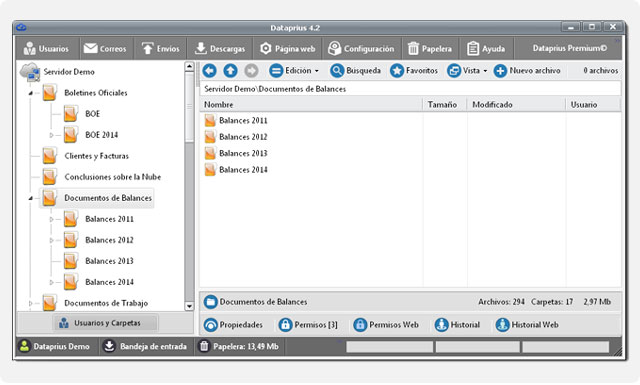Open Favoritos list
This screenshot has height=385, width=640.
tap(414, 71)
